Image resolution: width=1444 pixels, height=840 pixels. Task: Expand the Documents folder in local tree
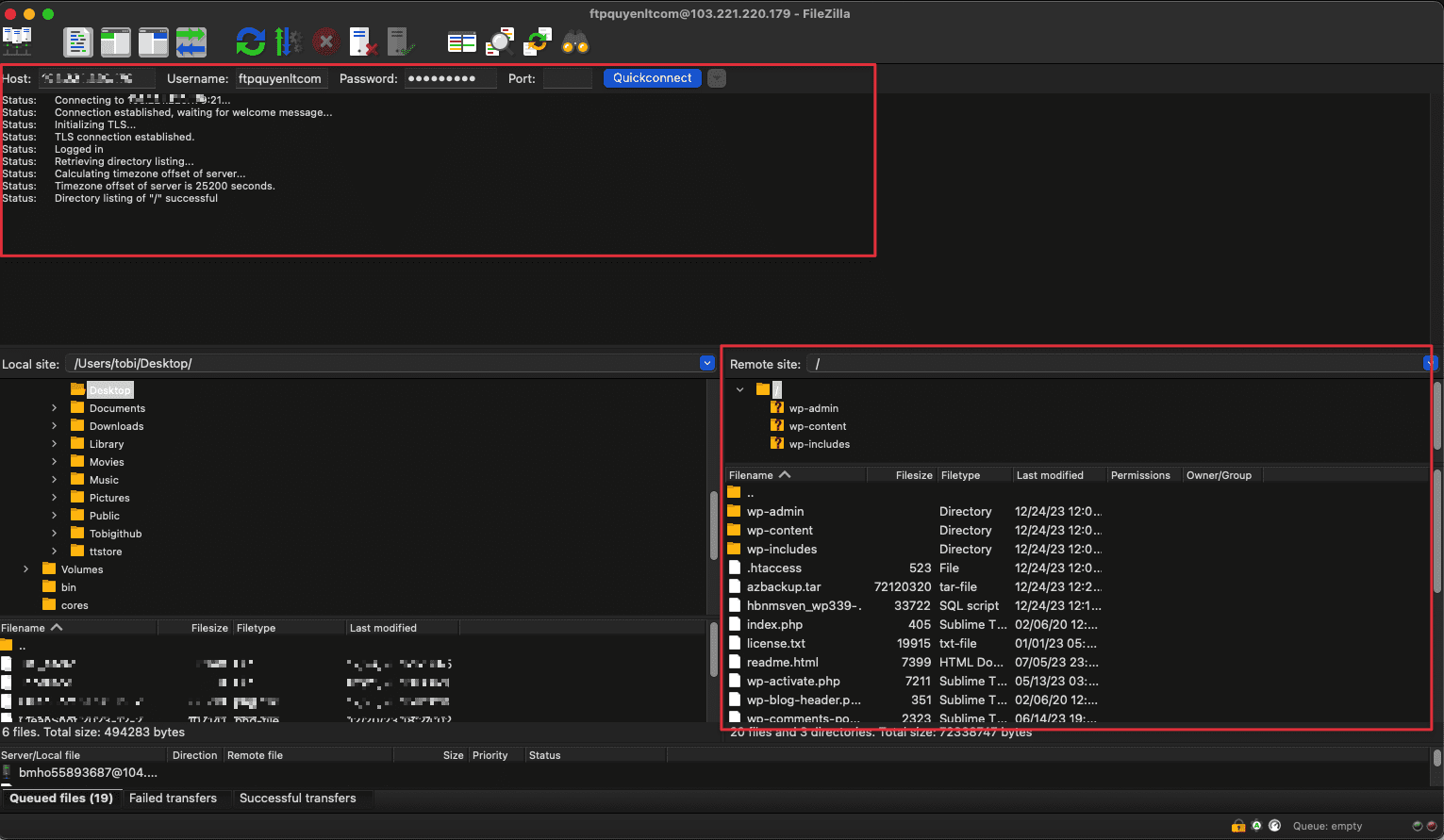coord(54,408)
